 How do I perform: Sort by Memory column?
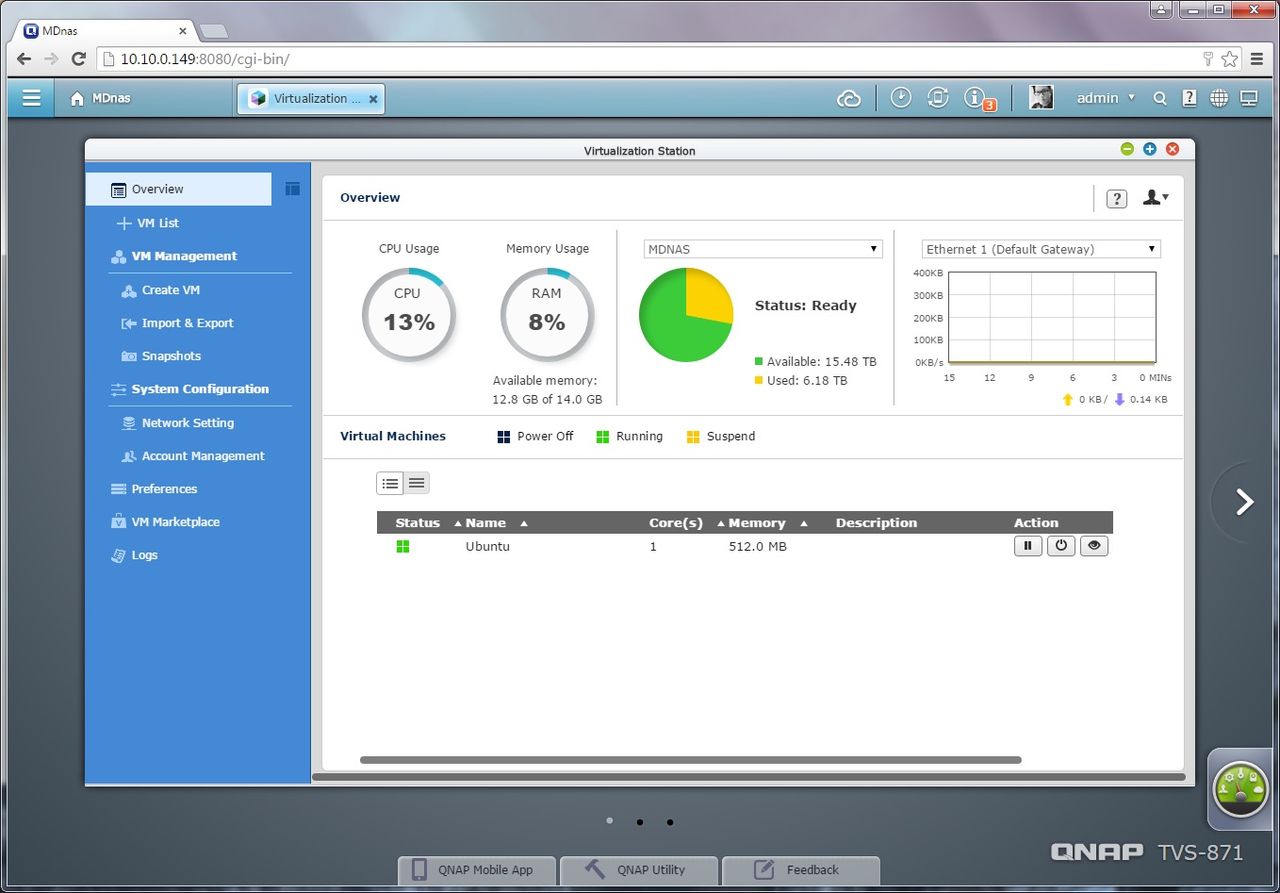(x=757, y=523)
